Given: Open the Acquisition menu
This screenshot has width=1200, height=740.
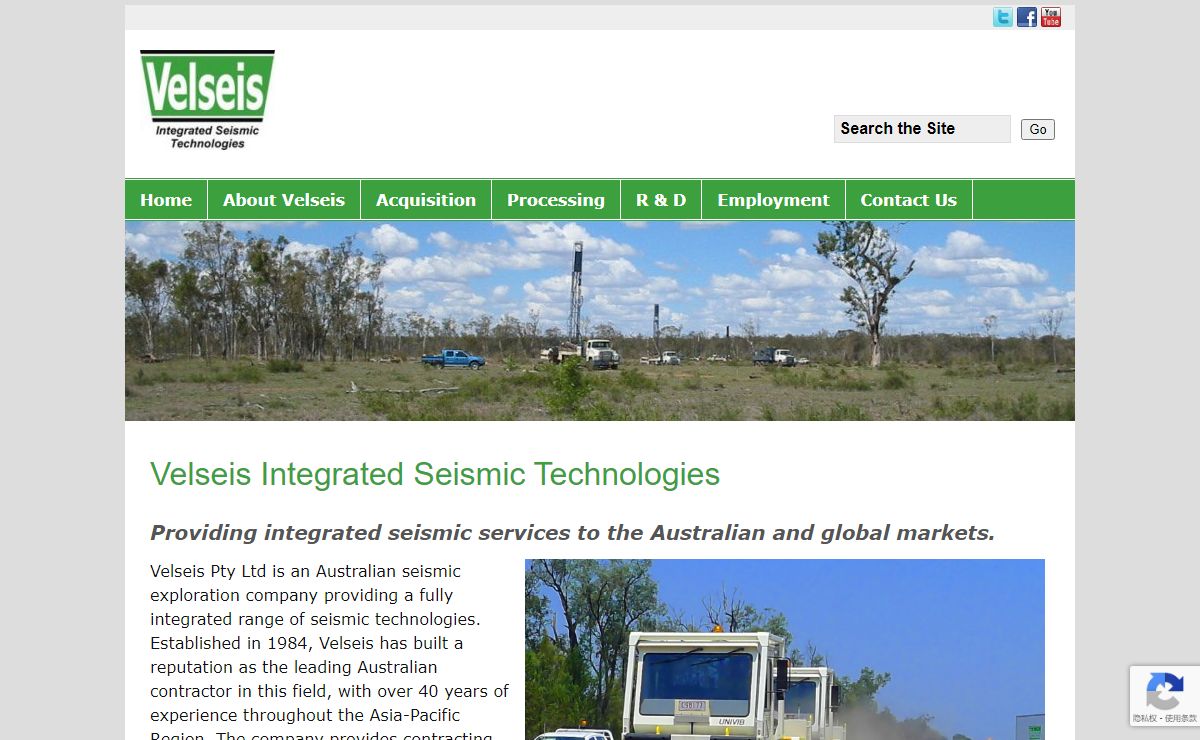Looking at the screenshot, I should pyautogui.click(x=426, y=200).
